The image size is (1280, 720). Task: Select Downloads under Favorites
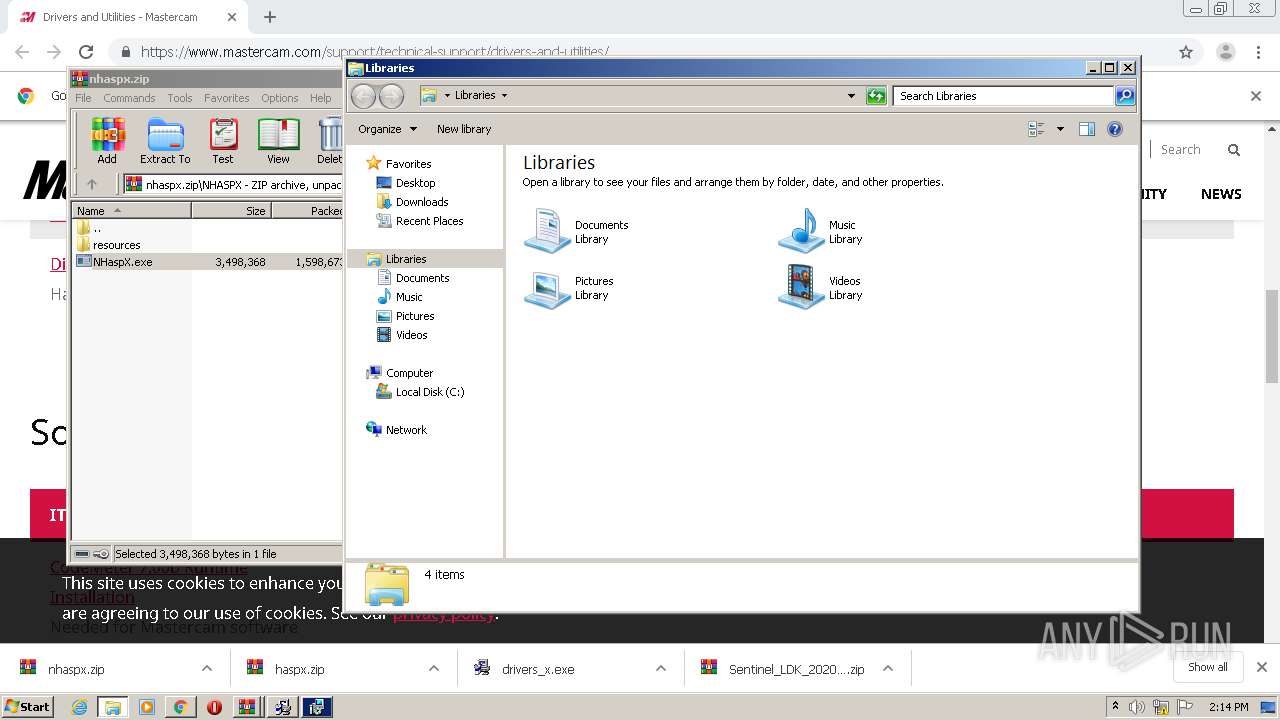[x=421, y=202]
